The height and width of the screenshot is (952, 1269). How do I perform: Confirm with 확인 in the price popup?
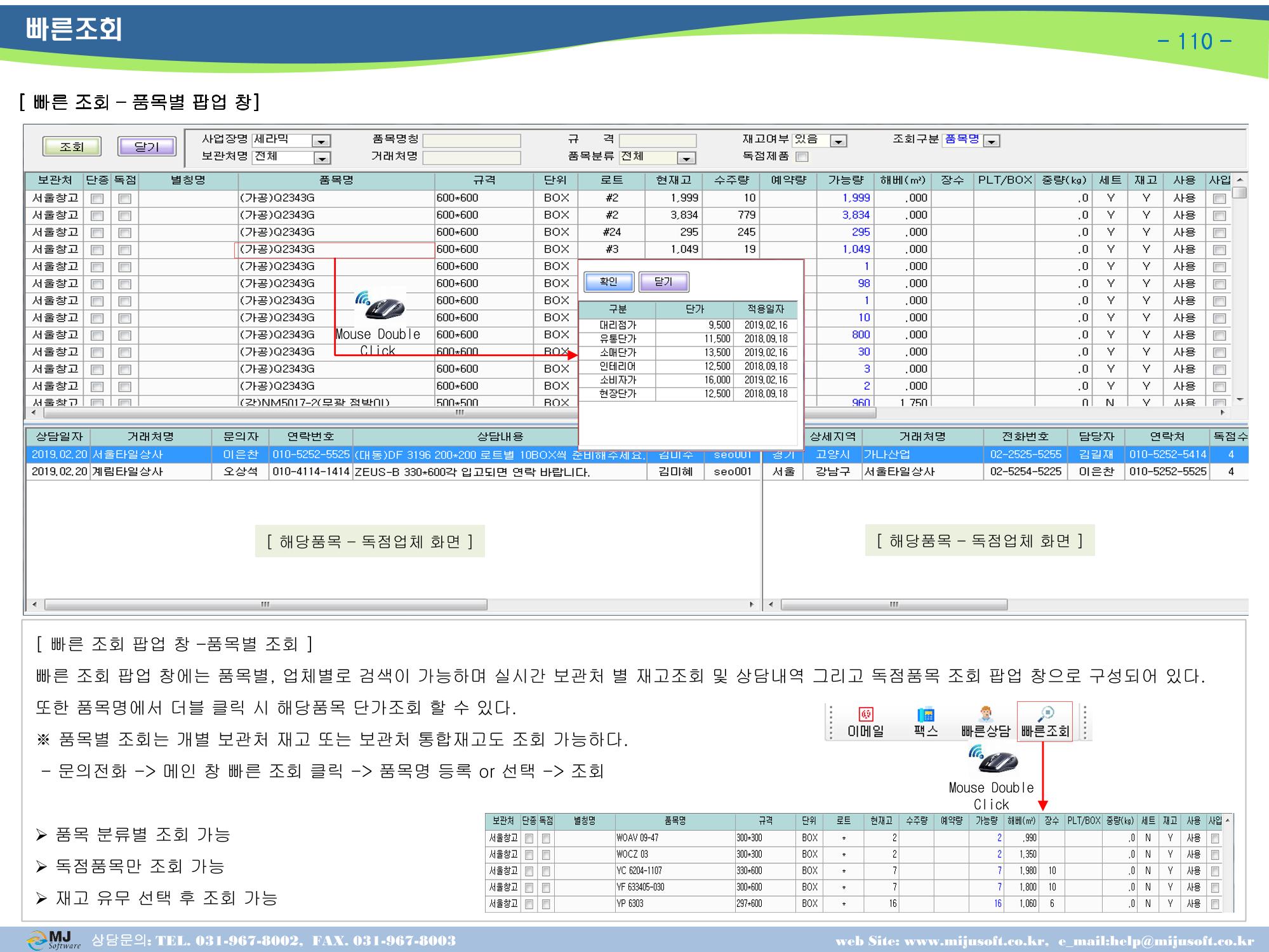(609, 282)
